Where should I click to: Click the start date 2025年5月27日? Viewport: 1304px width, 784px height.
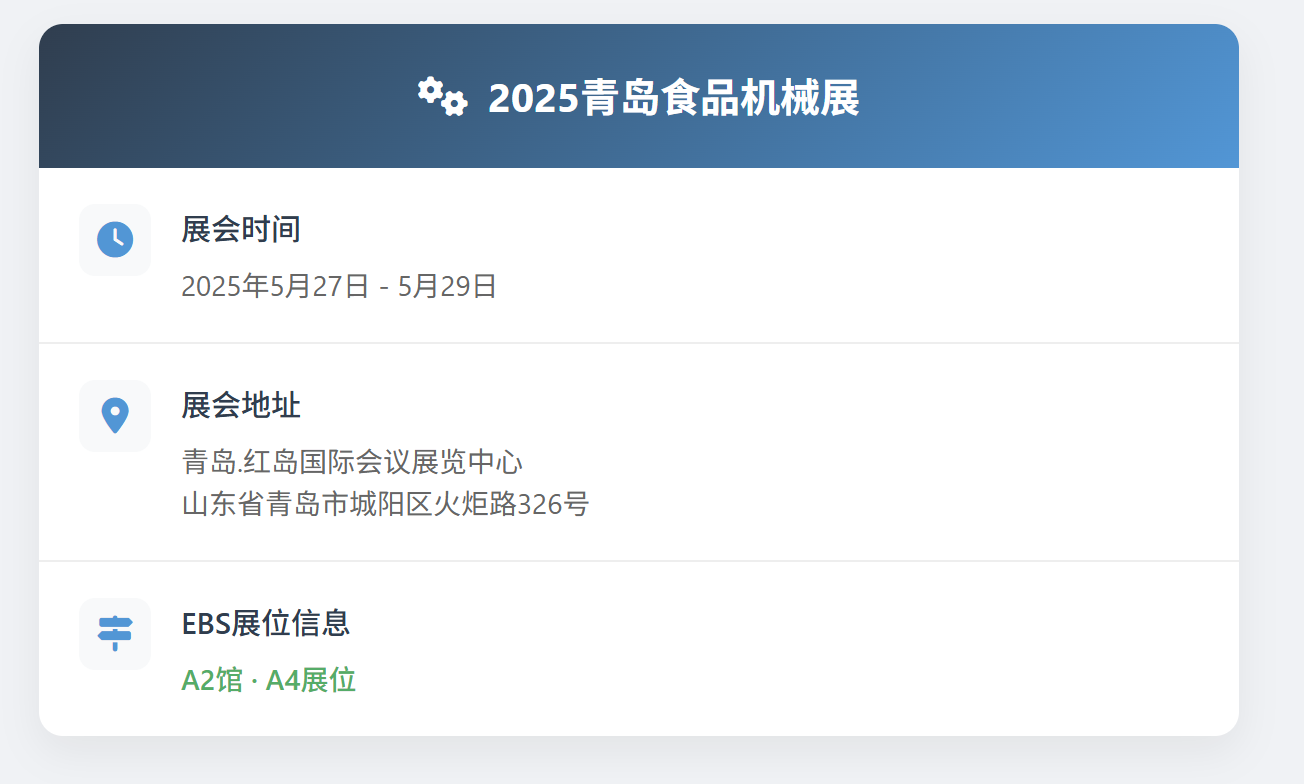pyautogui.click(x=275, y=286)
